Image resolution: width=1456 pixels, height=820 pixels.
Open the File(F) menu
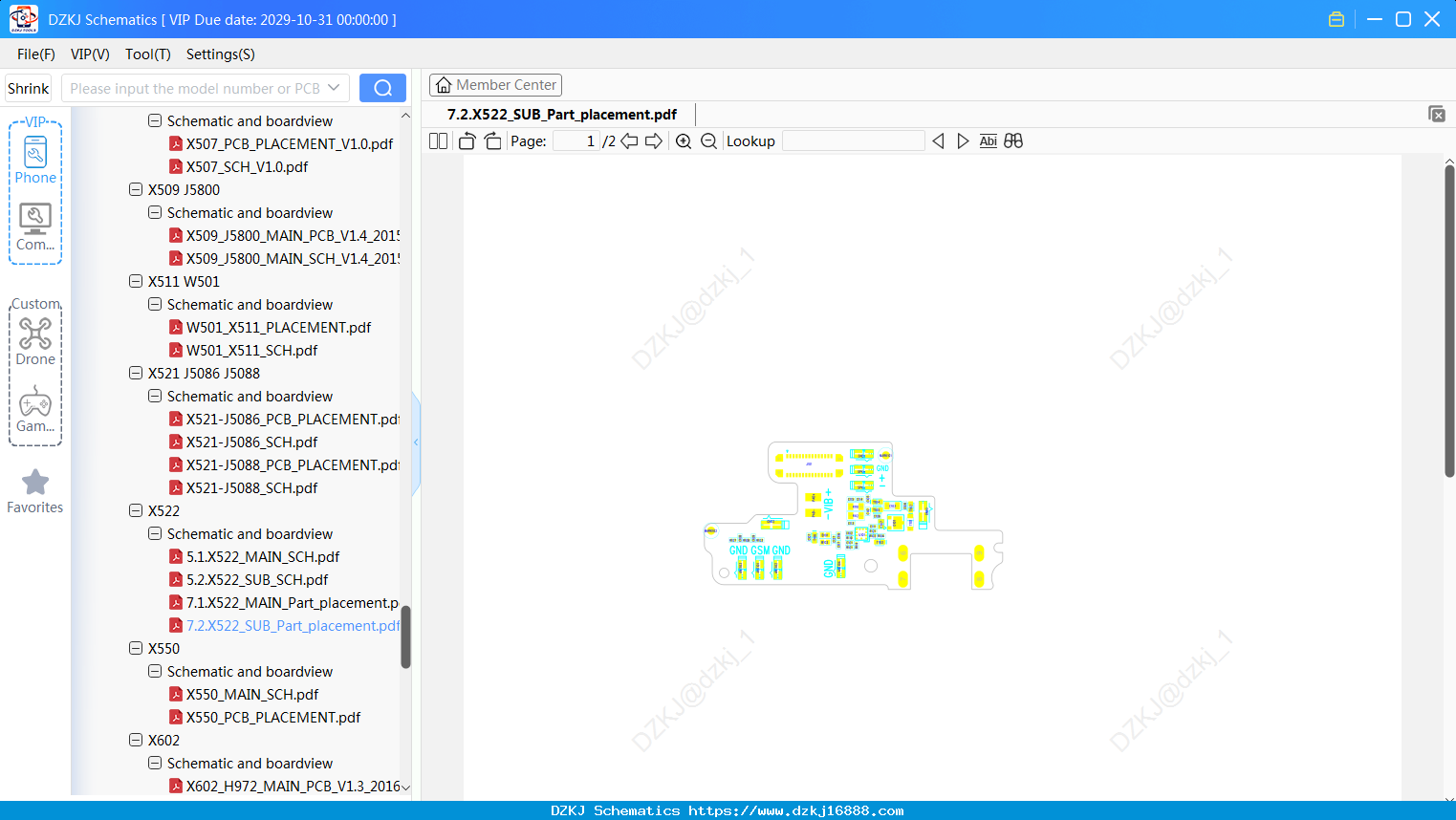pyautogui.click(x=36, y=54)
